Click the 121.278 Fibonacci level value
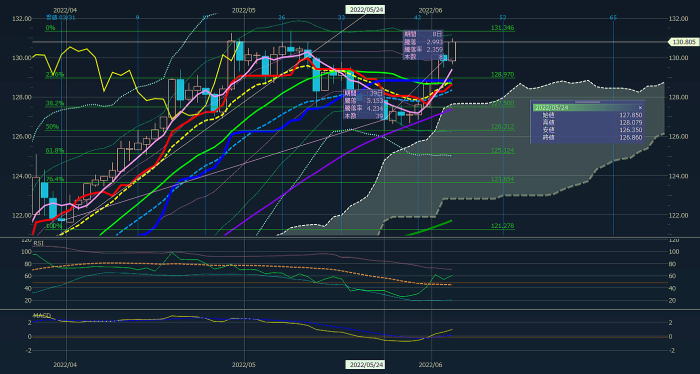 coord(503,226)
